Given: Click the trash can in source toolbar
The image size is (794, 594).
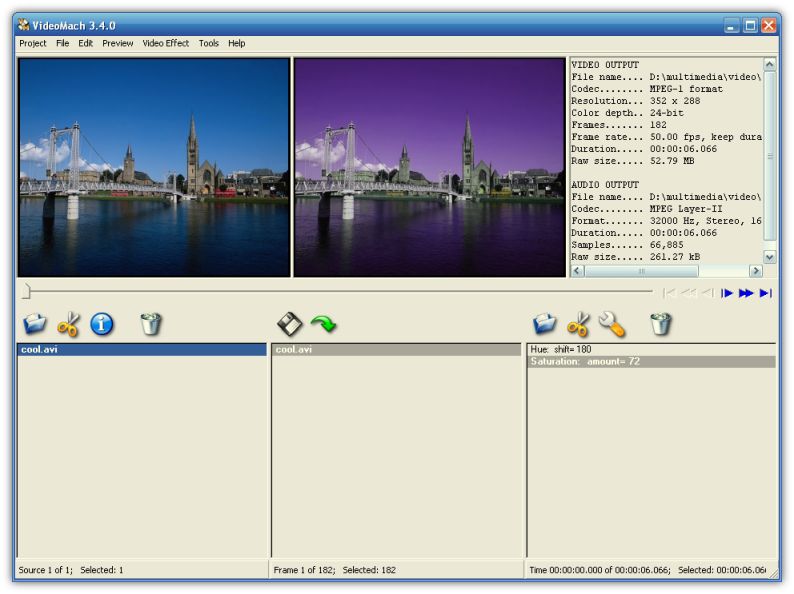Looking at the screenshot, I should 150,324.
